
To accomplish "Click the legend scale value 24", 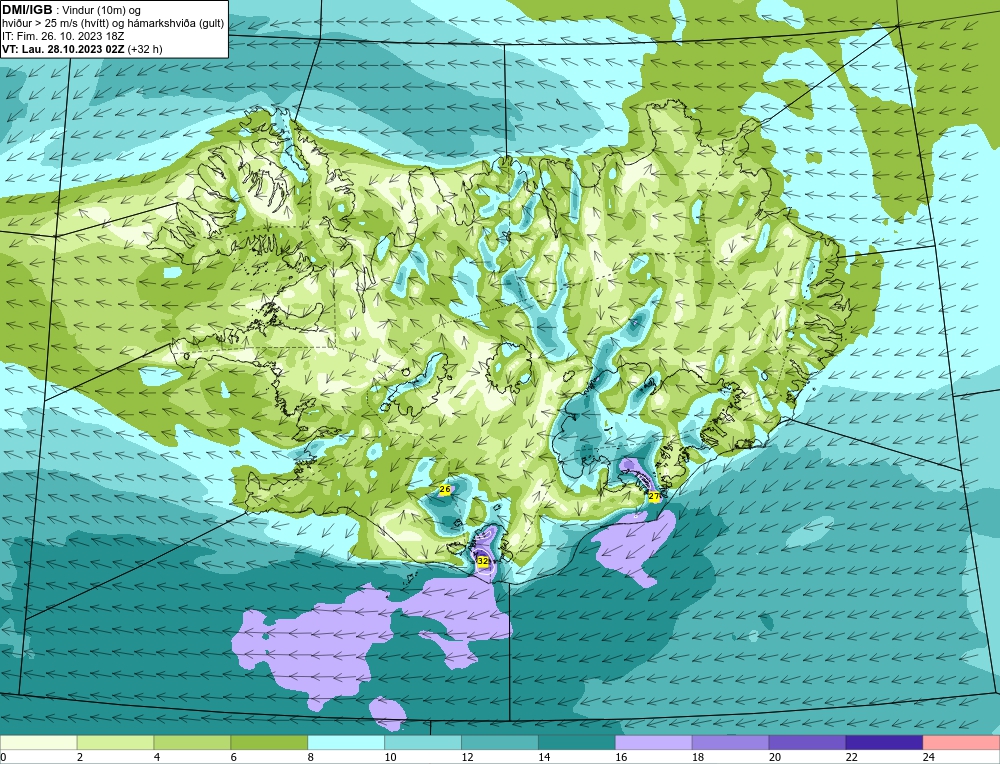I will [929, 757].
